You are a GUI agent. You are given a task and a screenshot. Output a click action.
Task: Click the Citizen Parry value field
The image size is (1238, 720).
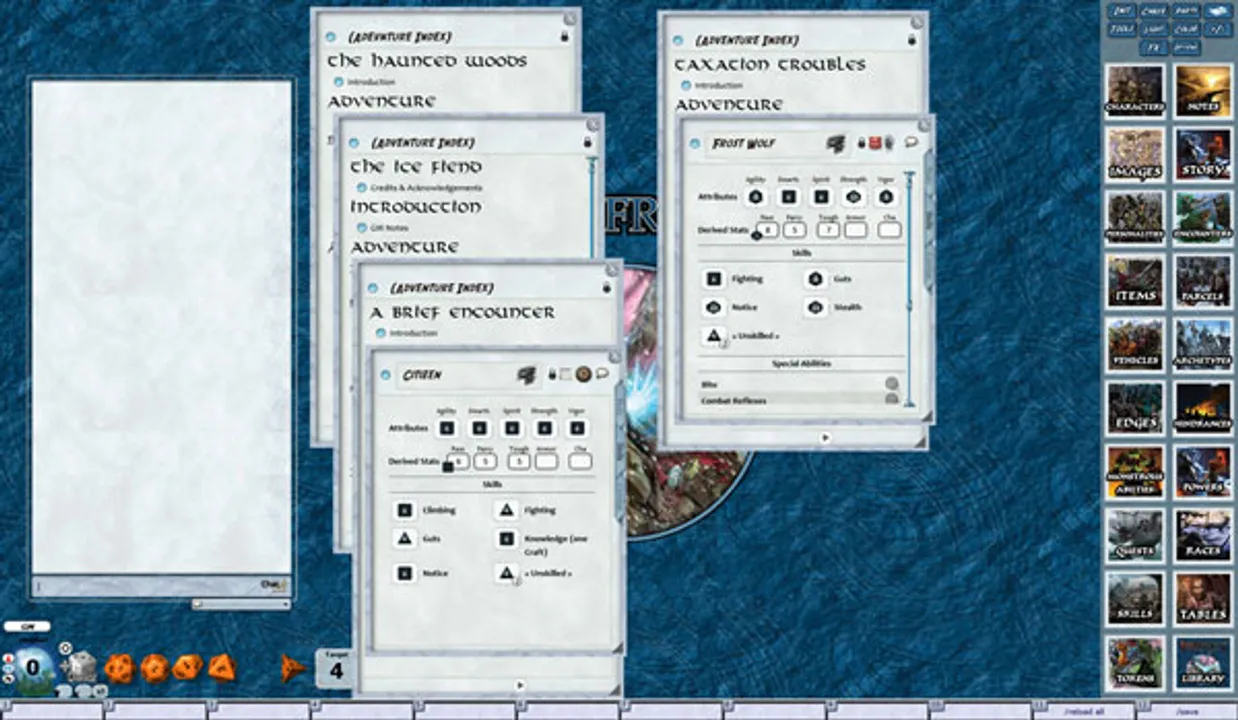coord(485,461)
